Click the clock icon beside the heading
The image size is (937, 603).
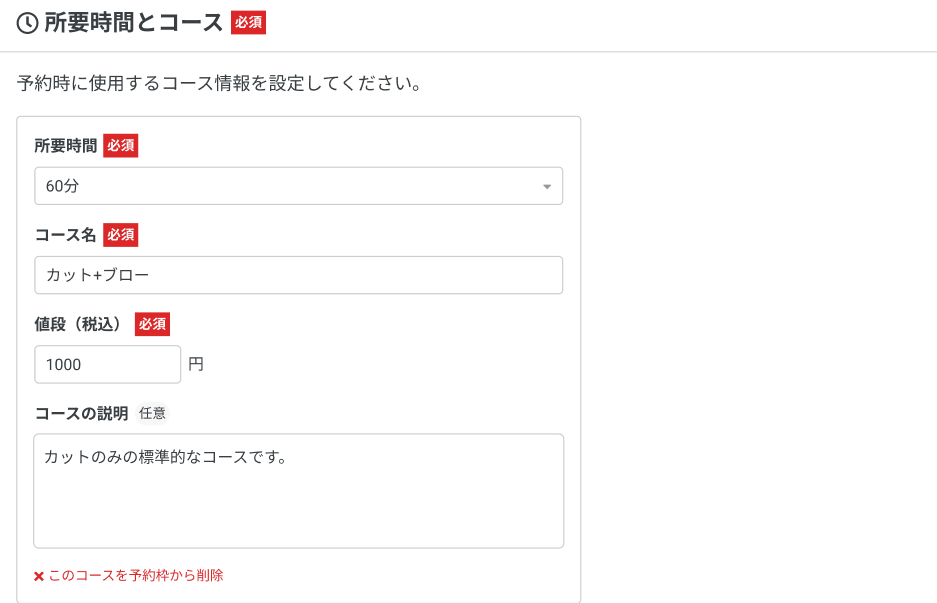tap(28, 24)
